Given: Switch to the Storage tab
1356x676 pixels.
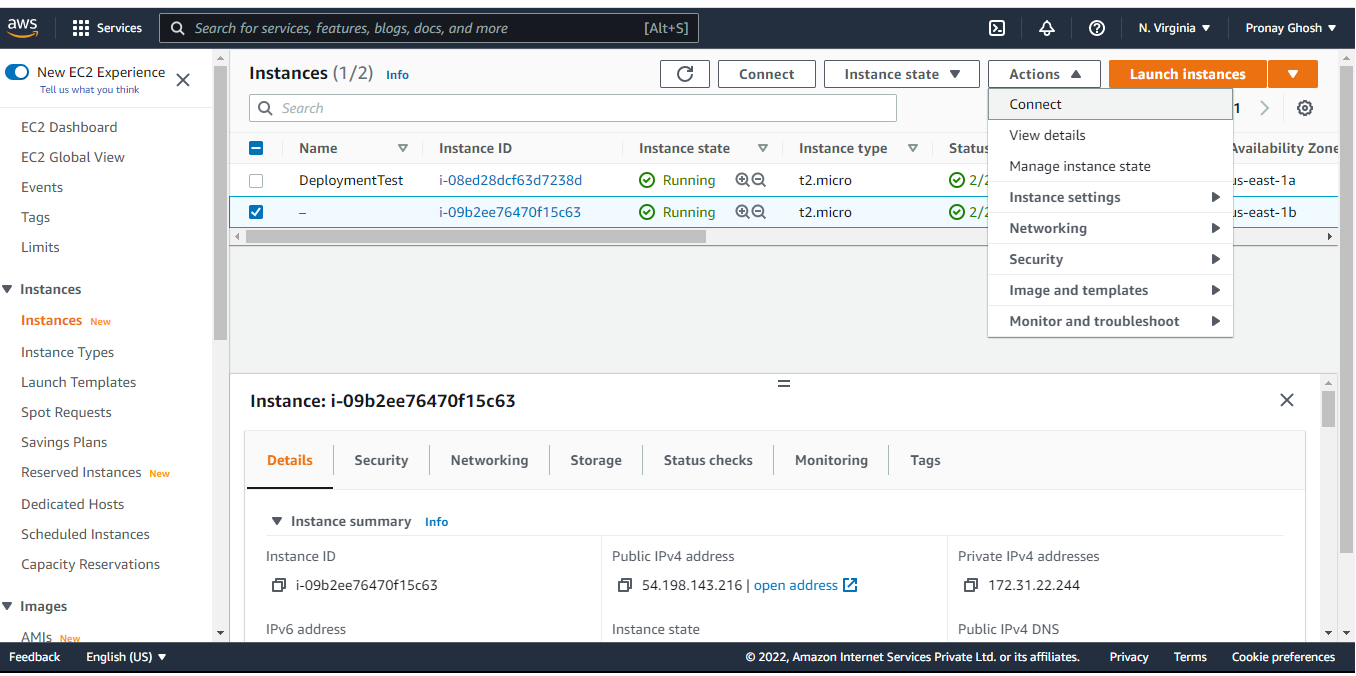Looking at the screenshot, I should tap(596, 460).
